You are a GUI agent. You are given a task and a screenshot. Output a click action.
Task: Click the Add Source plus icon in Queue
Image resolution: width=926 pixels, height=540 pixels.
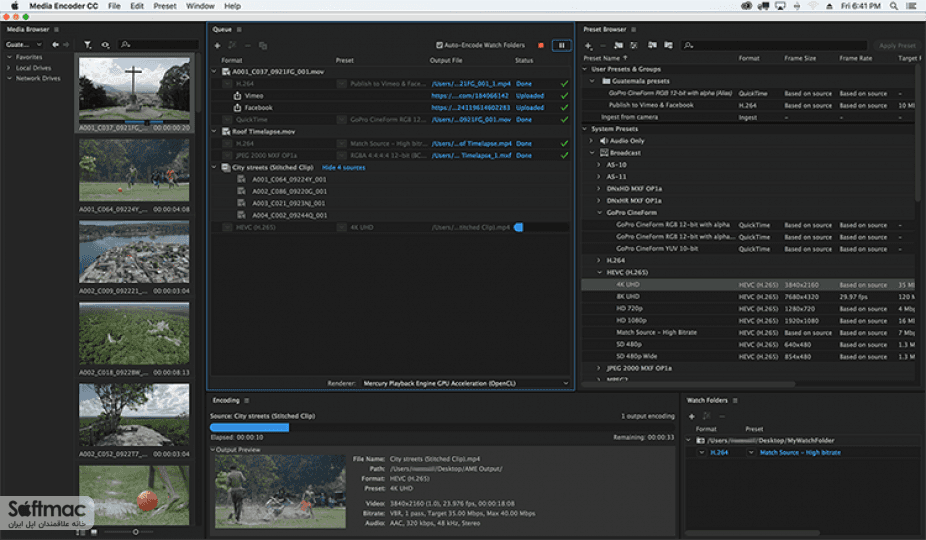[x=217, y=45]
